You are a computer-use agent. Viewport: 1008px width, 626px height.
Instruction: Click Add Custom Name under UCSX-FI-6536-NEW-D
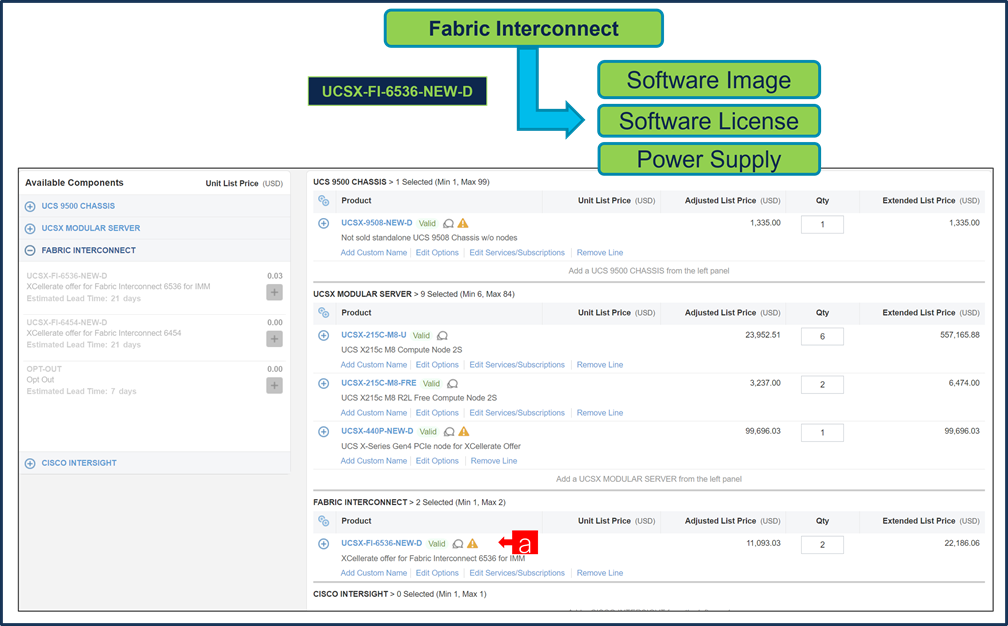coord(374,573)
